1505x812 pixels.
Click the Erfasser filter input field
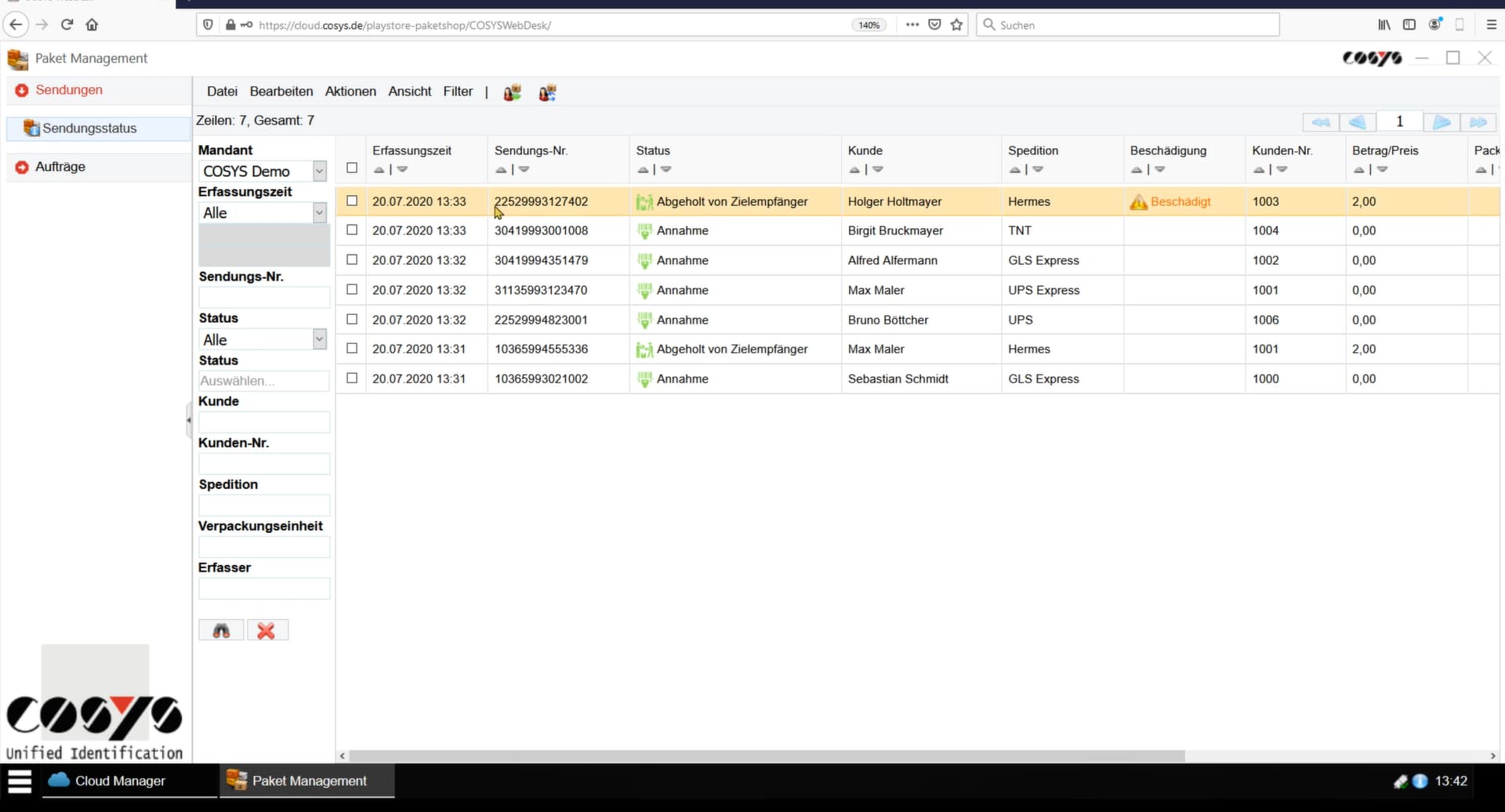[264, 589]
